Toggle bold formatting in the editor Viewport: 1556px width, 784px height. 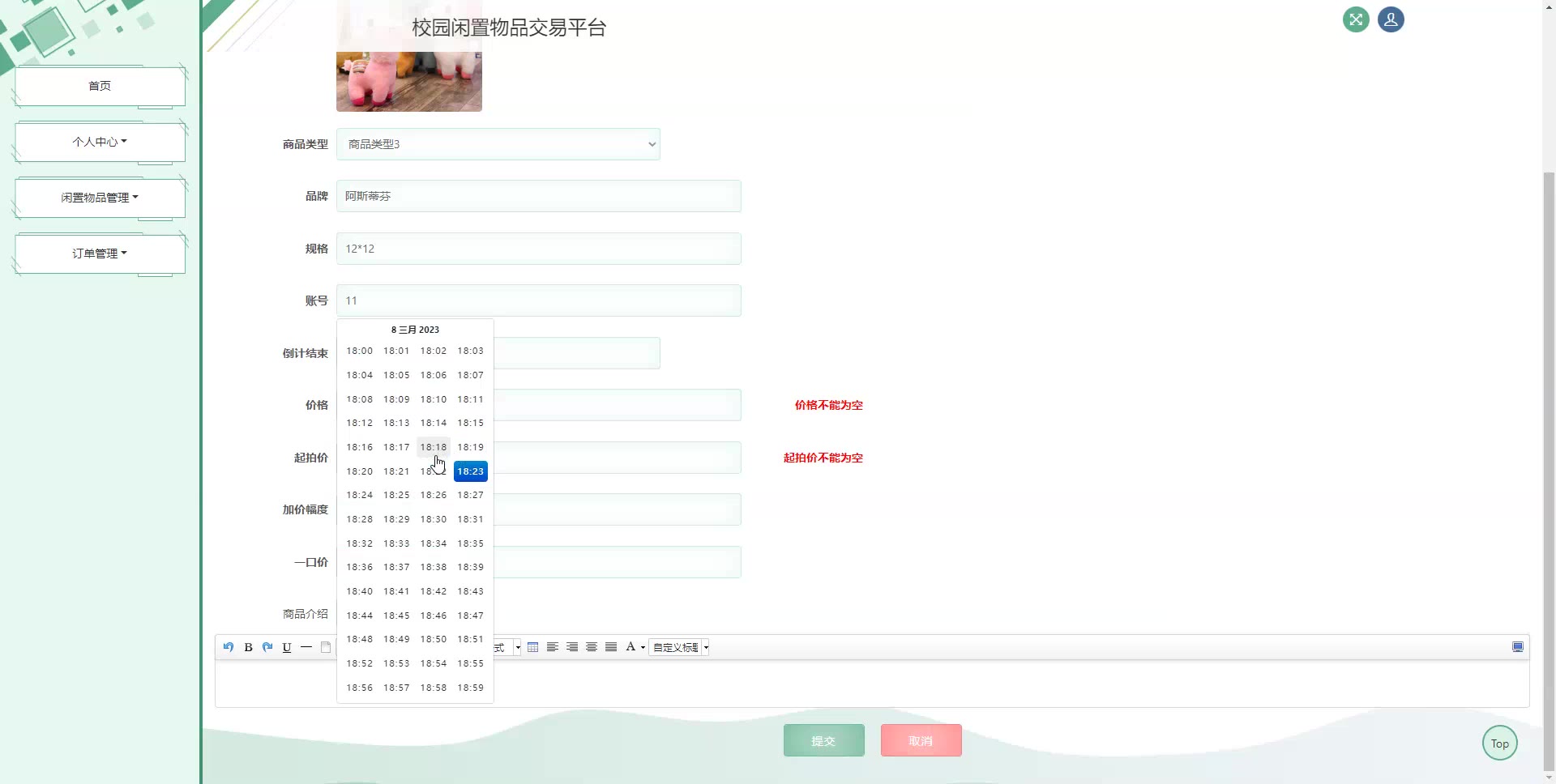pyautogui.click(x=248, y=647)
